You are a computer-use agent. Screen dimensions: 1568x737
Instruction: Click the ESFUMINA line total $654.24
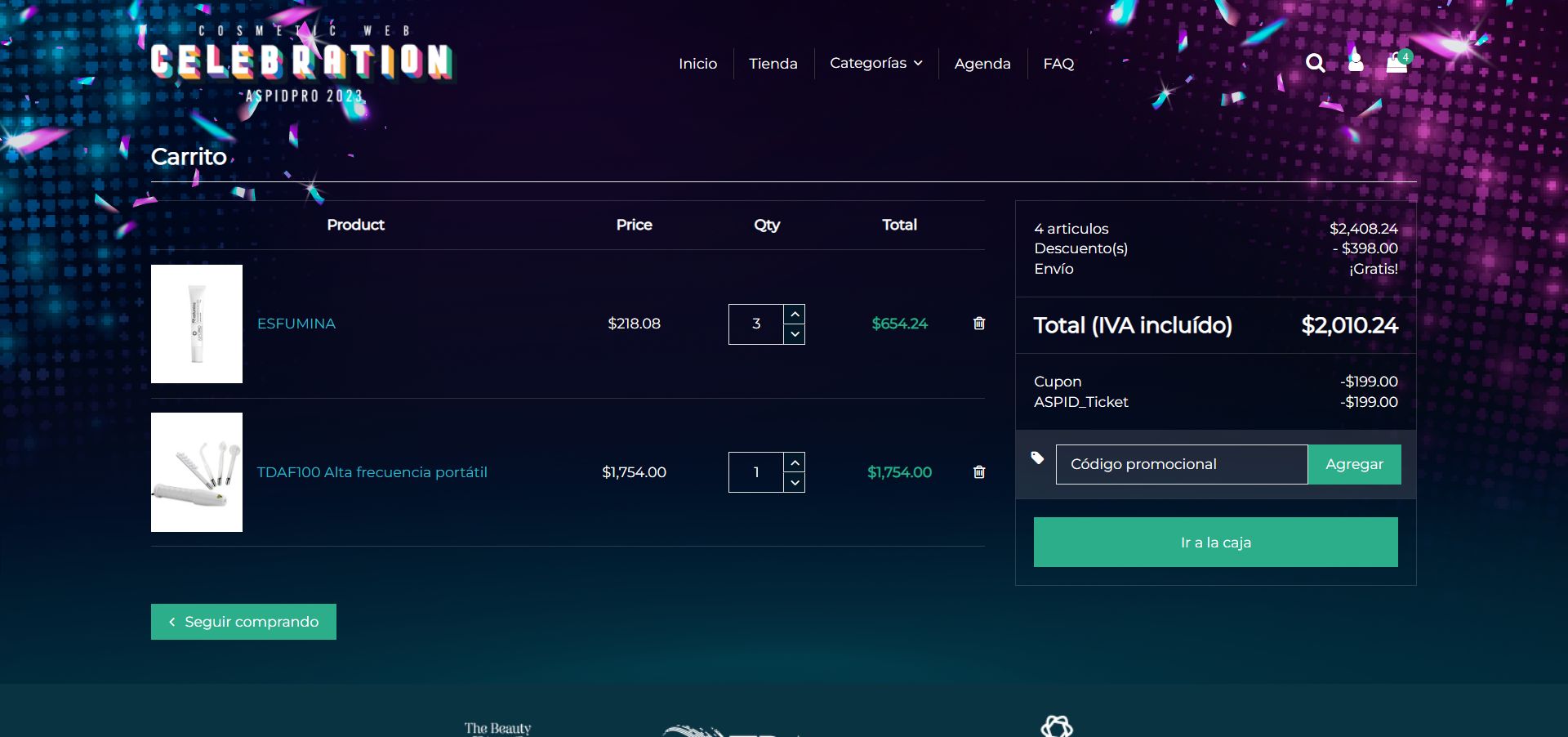(x=900, y=324)
